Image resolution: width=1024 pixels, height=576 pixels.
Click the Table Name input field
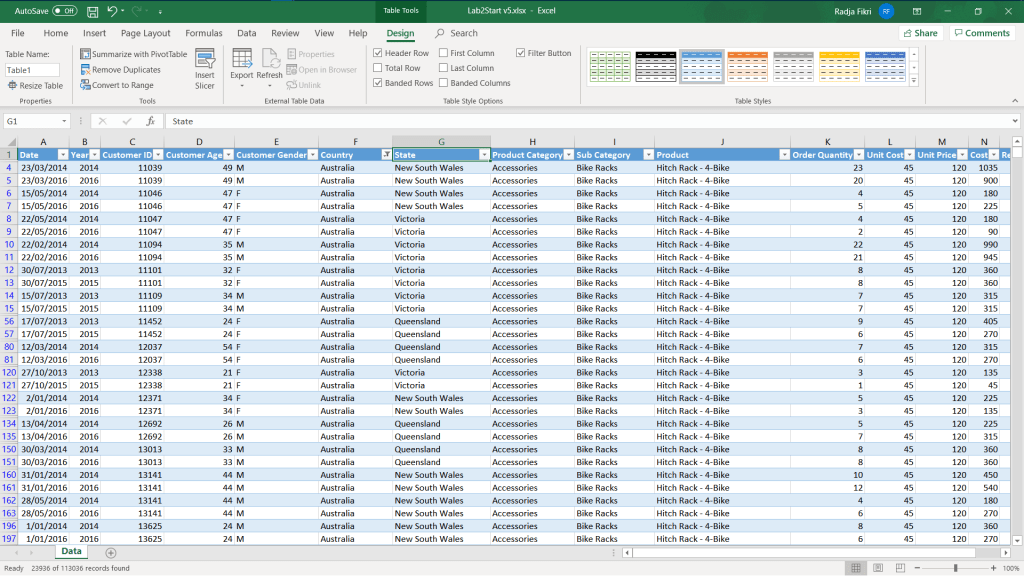click(x=32, y=70)
